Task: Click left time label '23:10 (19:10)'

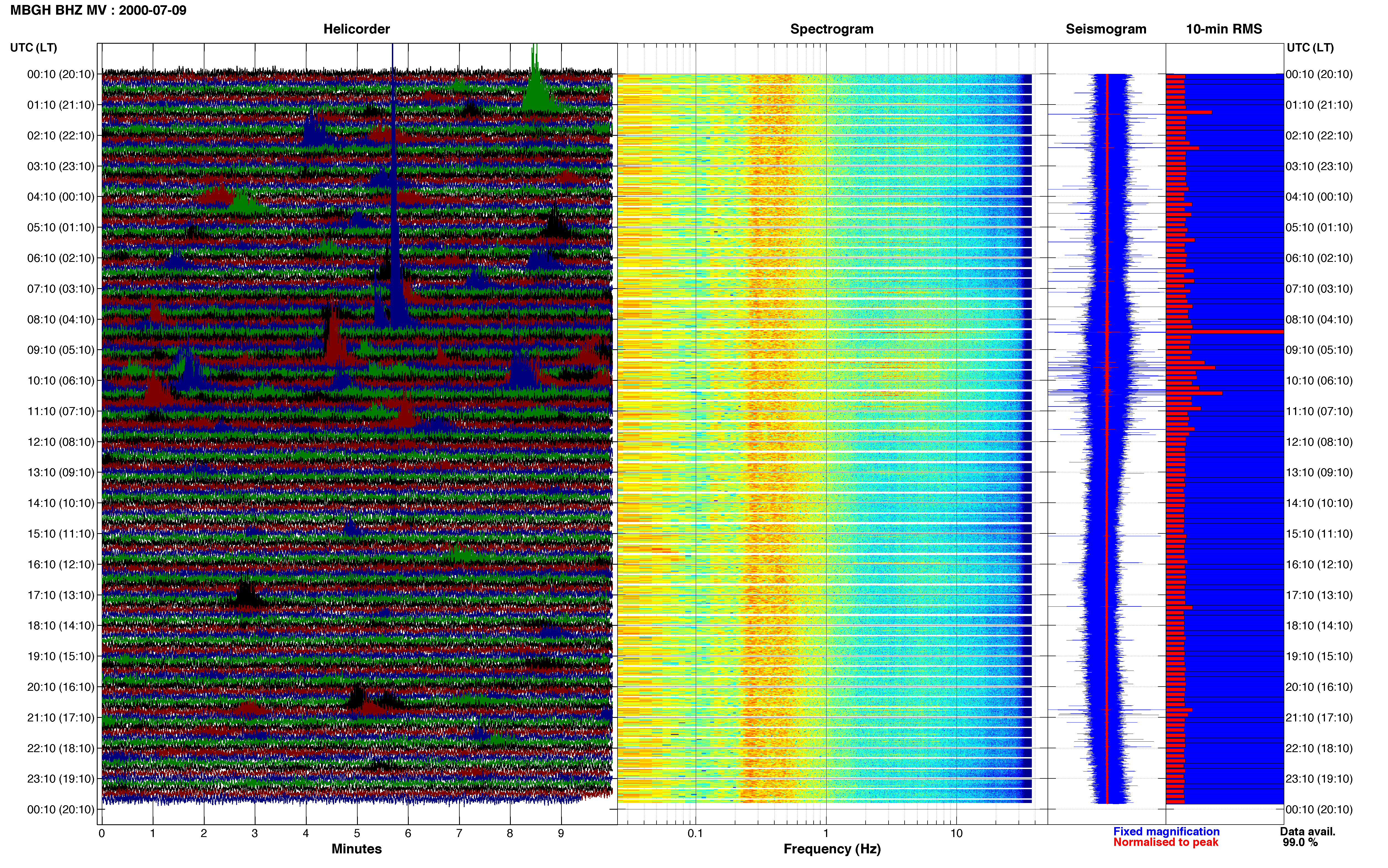Action: coord(61,779)
